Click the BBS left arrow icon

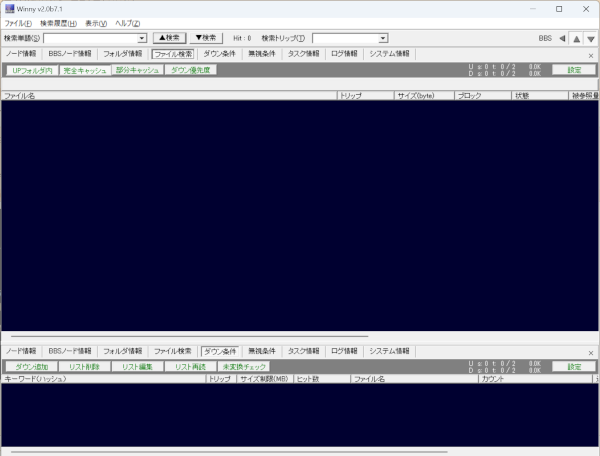562,39
